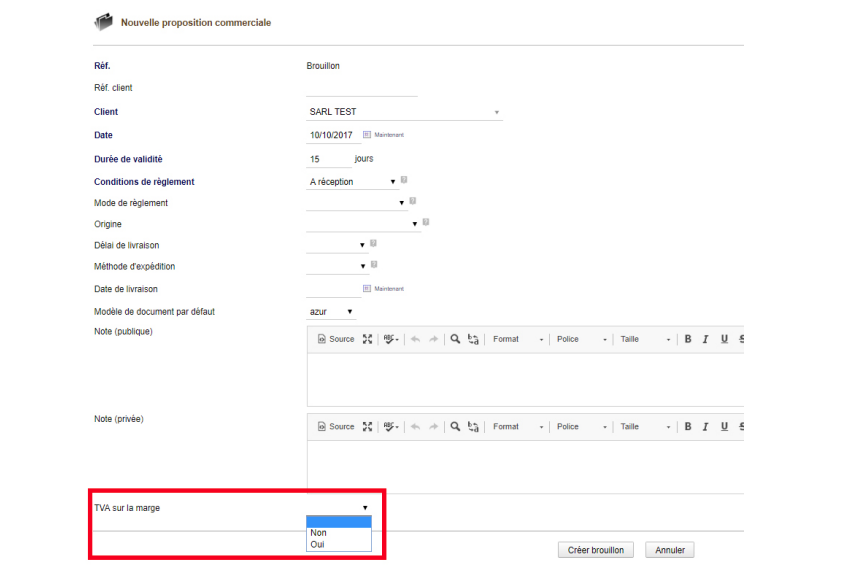
Task: Open the Client dropdown showing SARL TEST
Action: click(405, 112)
